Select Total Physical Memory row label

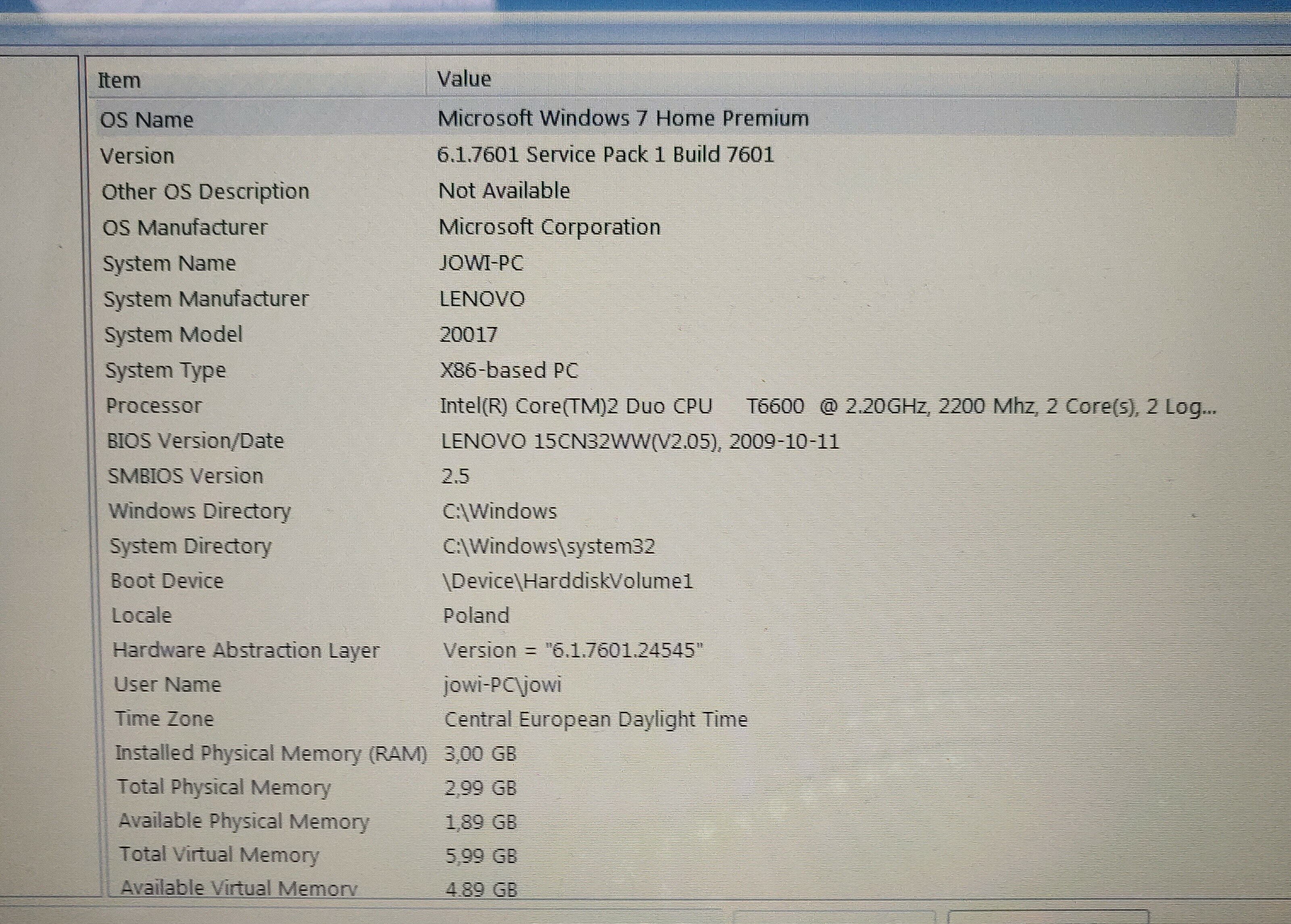(224, 787)
